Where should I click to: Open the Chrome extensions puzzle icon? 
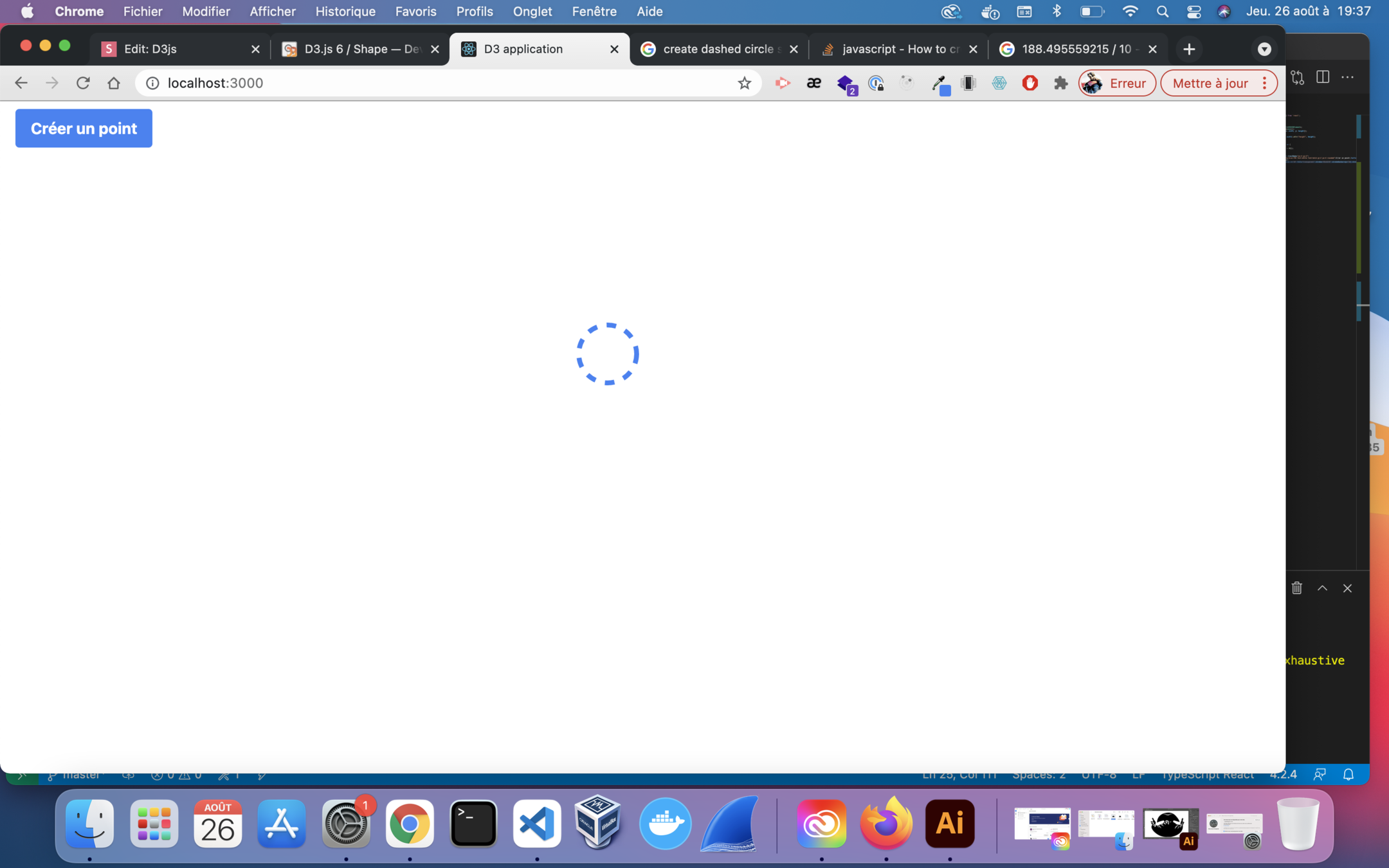(1060, 83)
